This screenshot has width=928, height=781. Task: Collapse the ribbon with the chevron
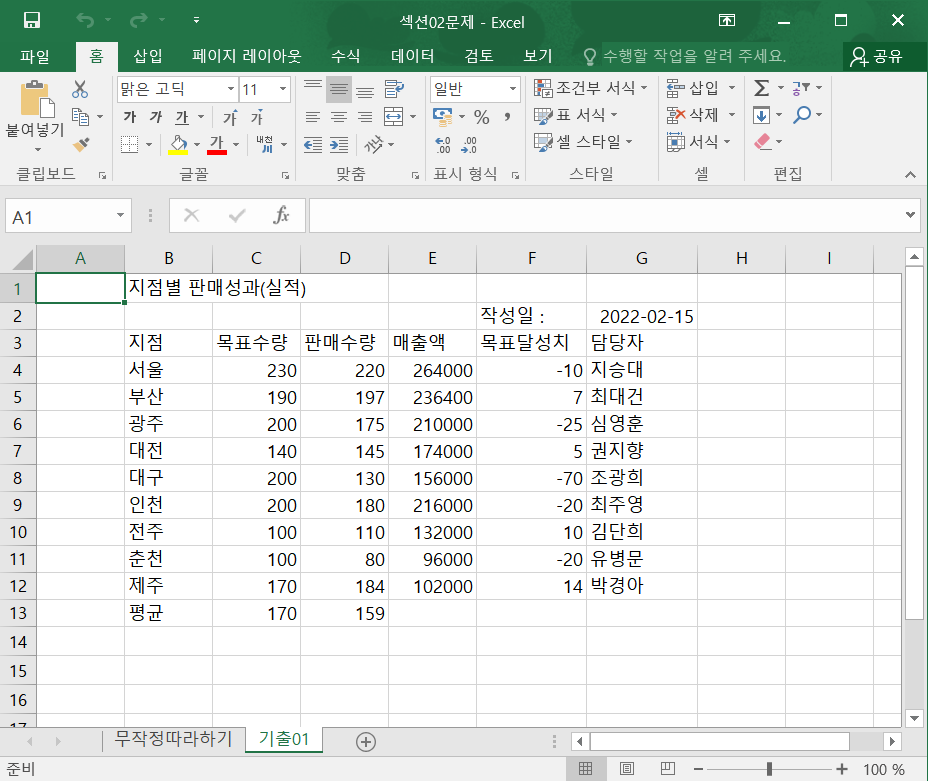pos(910,175)
